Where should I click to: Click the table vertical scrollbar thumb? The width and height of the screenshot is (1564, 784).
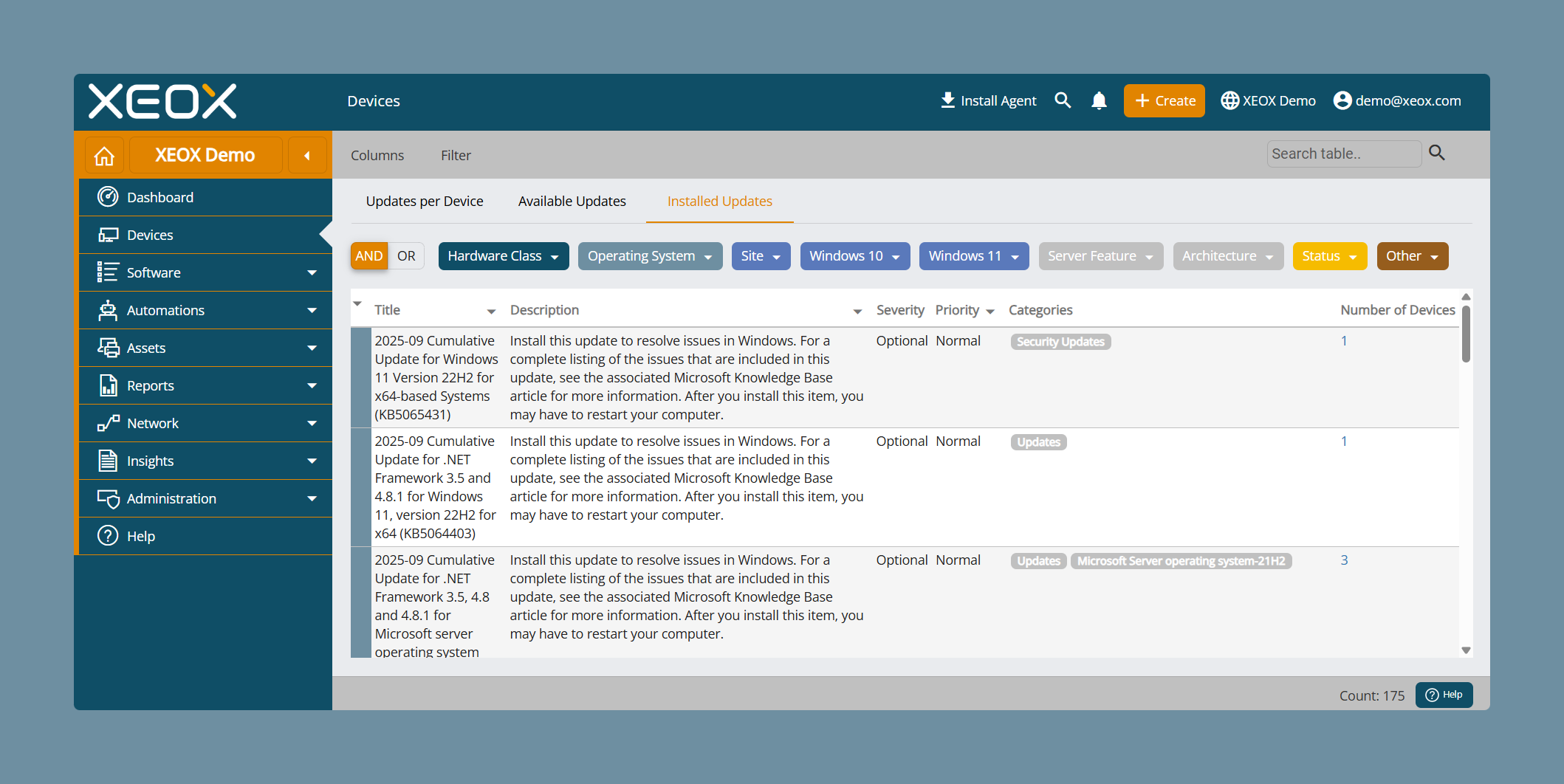point(1466,334)
